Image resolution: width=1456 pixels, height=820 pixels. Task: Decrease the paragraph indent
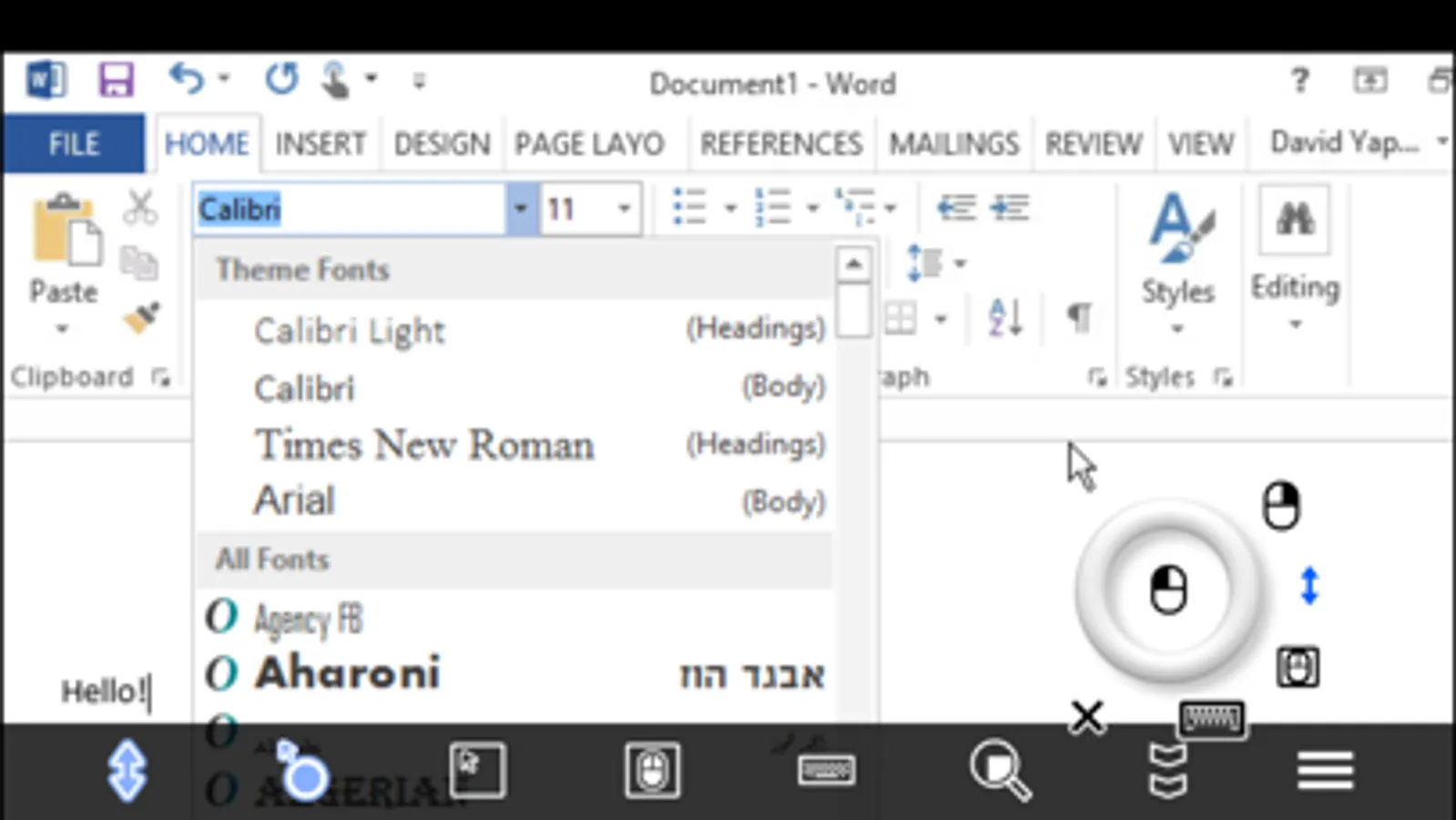click(x=956, y=208)
